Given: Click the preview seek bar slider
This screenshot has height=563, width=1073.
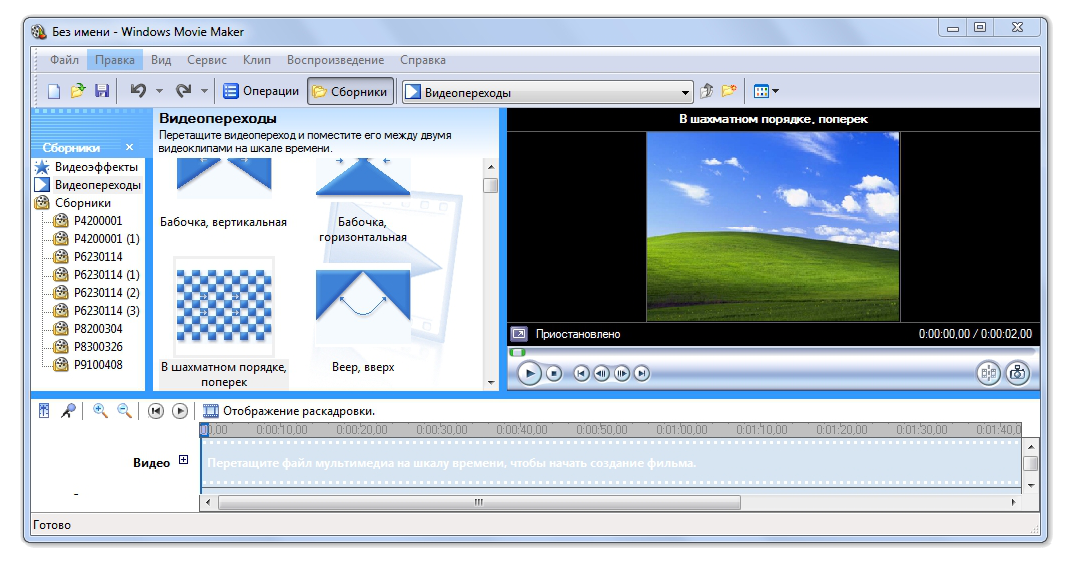Looking at the screenshot, I should click(x=518, y=352).
